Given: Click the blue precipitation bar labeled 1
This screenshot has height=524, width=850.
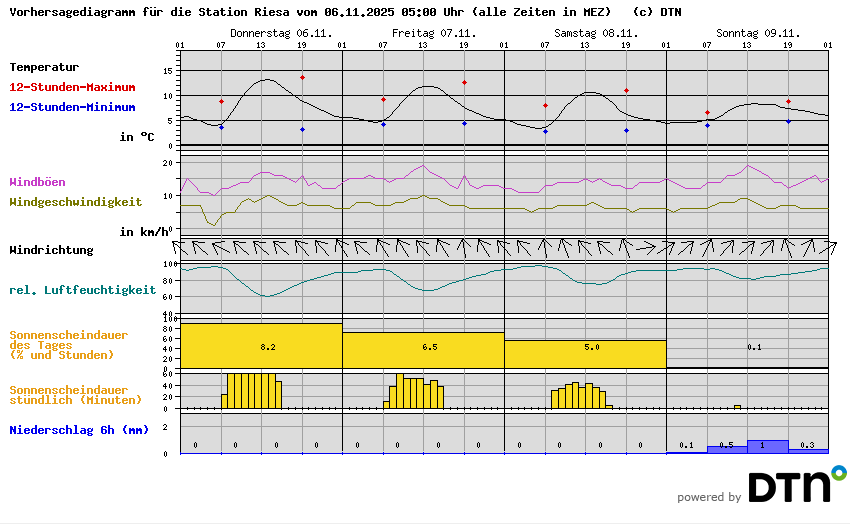Looking at the screenshot, I should tap(768, 446).
